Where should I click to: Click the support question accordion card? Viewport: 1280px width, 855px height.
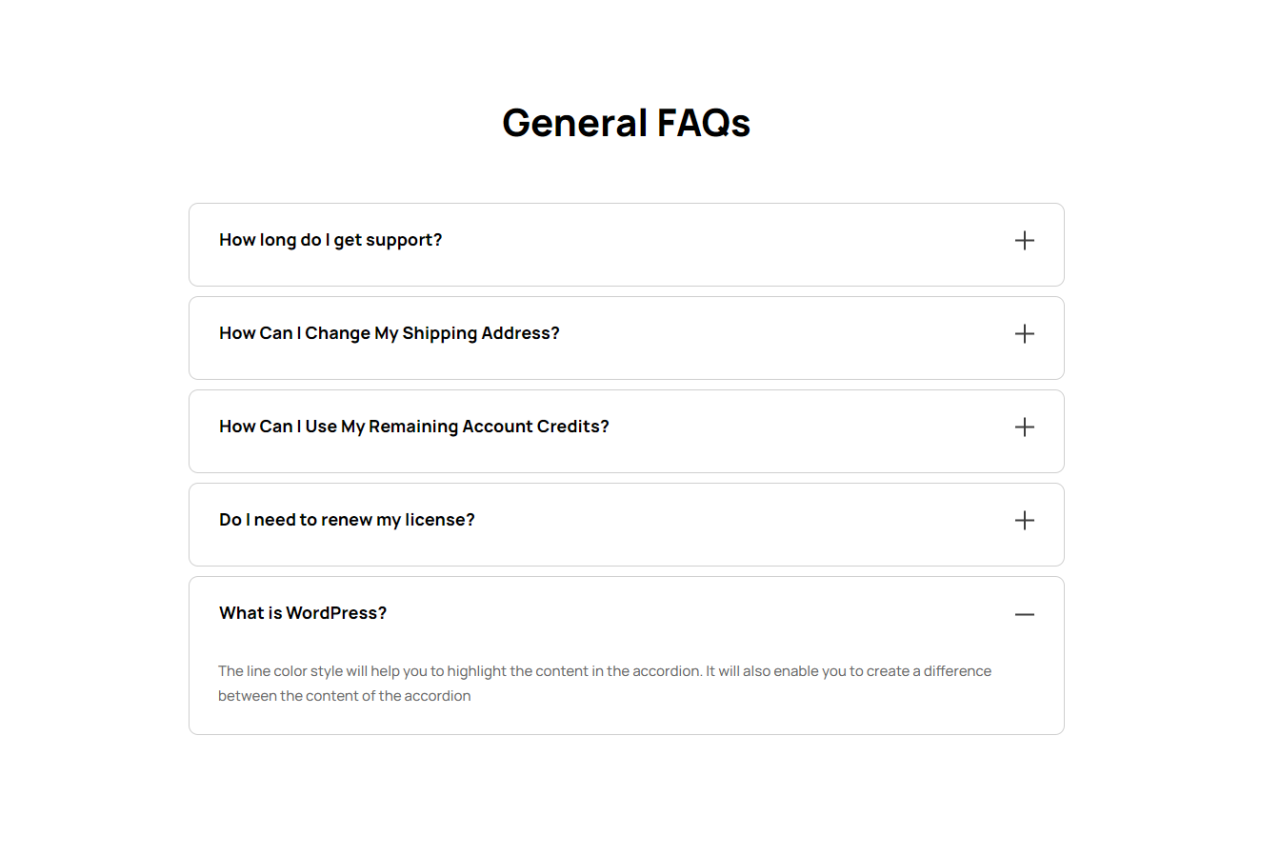click(700, 264)
